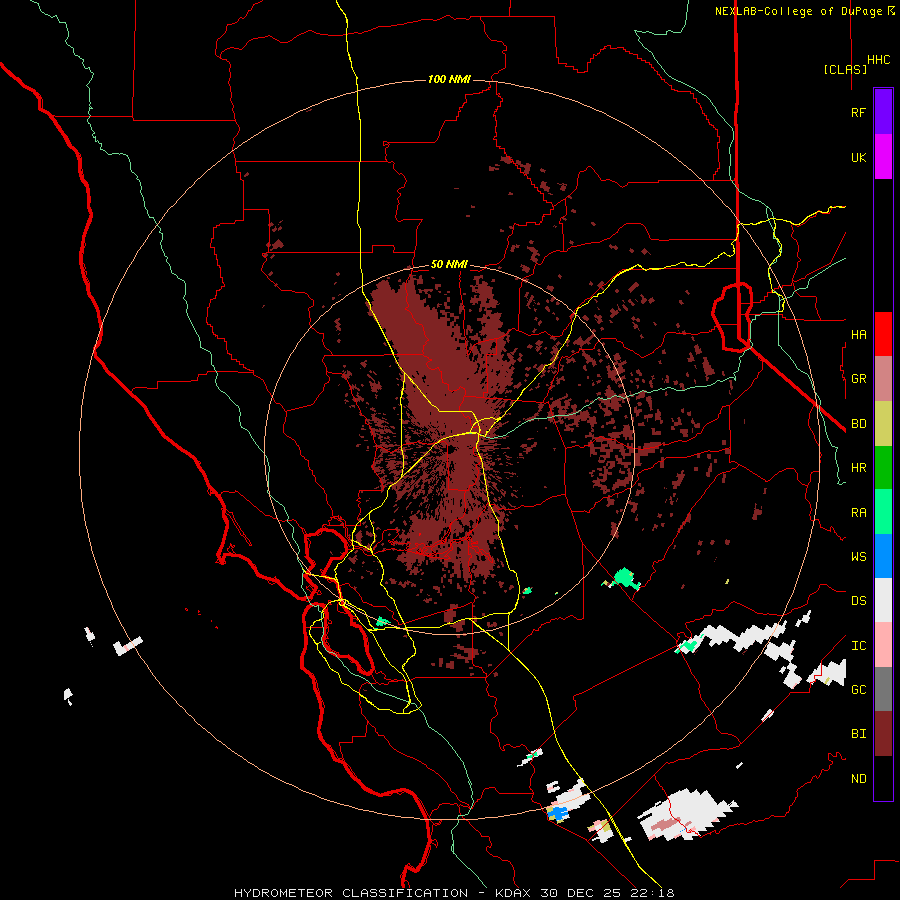The image size is (900, 900).
Task: Click the WS legend label
Action: [858, 557]
